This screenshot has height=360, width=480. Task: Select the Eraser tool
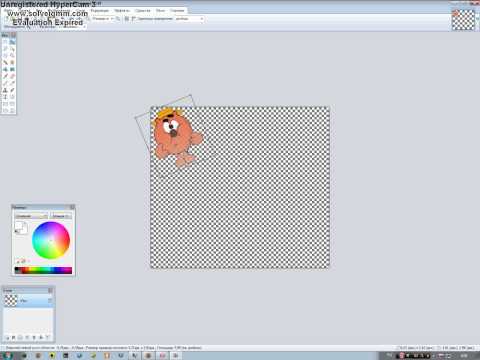tap(12, 76)
